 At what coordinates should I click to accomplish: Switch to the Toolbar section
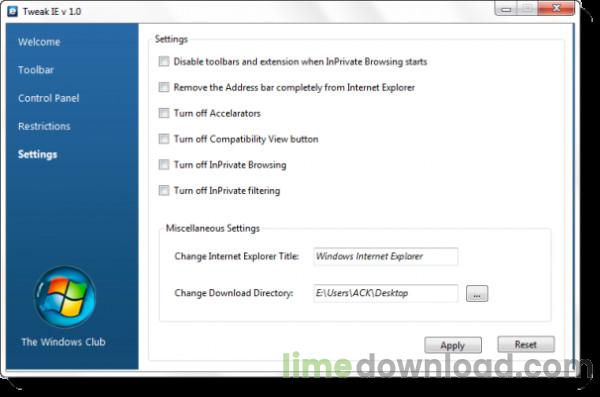pyautogui.click(x=36, y=70)
